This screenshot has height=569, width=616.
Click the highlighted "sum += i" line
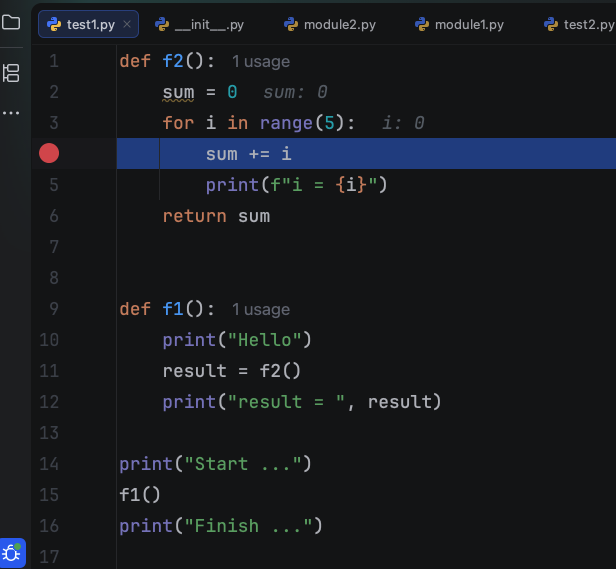[x=248, y=154]
